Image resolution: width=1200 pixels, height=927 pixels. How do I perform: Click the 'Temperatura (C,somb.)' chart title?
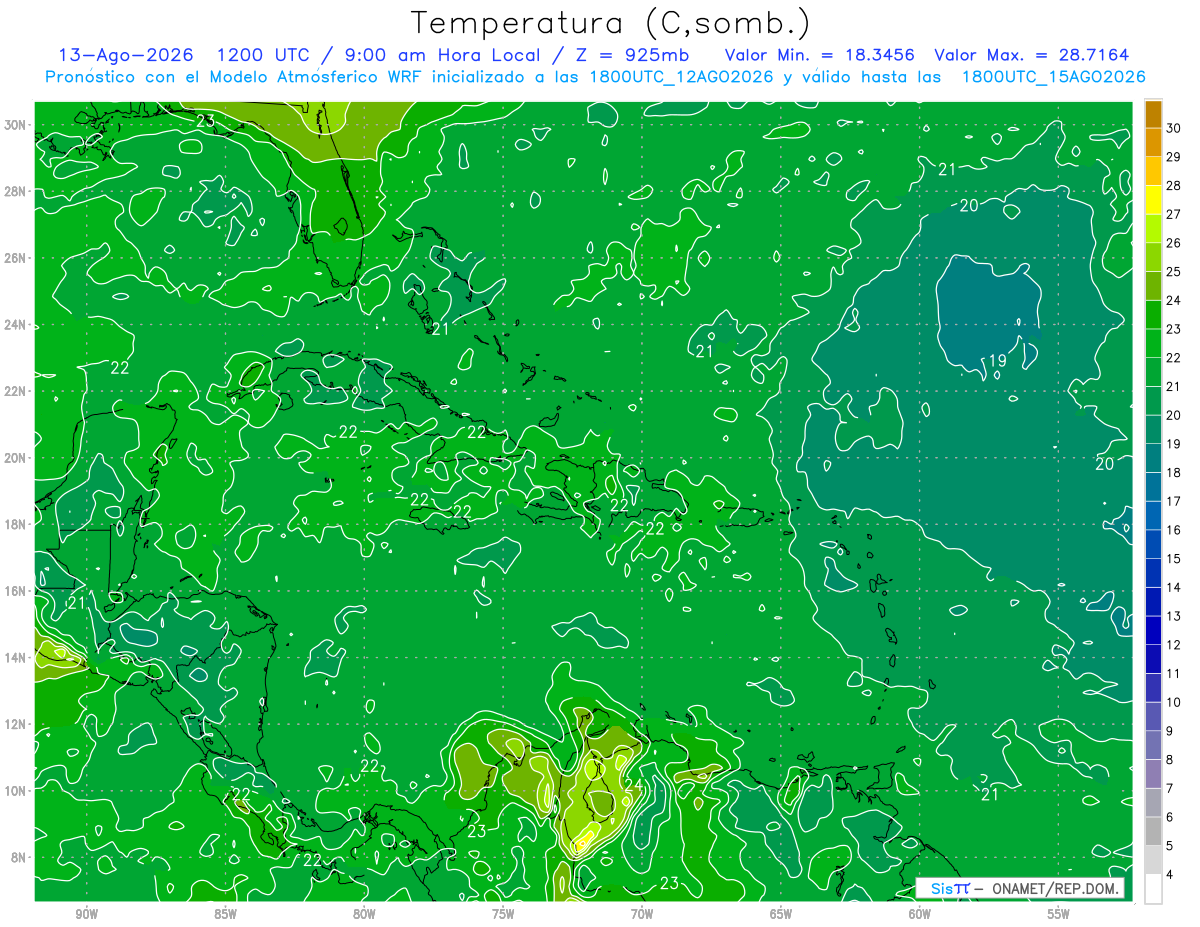click(610, 23)
